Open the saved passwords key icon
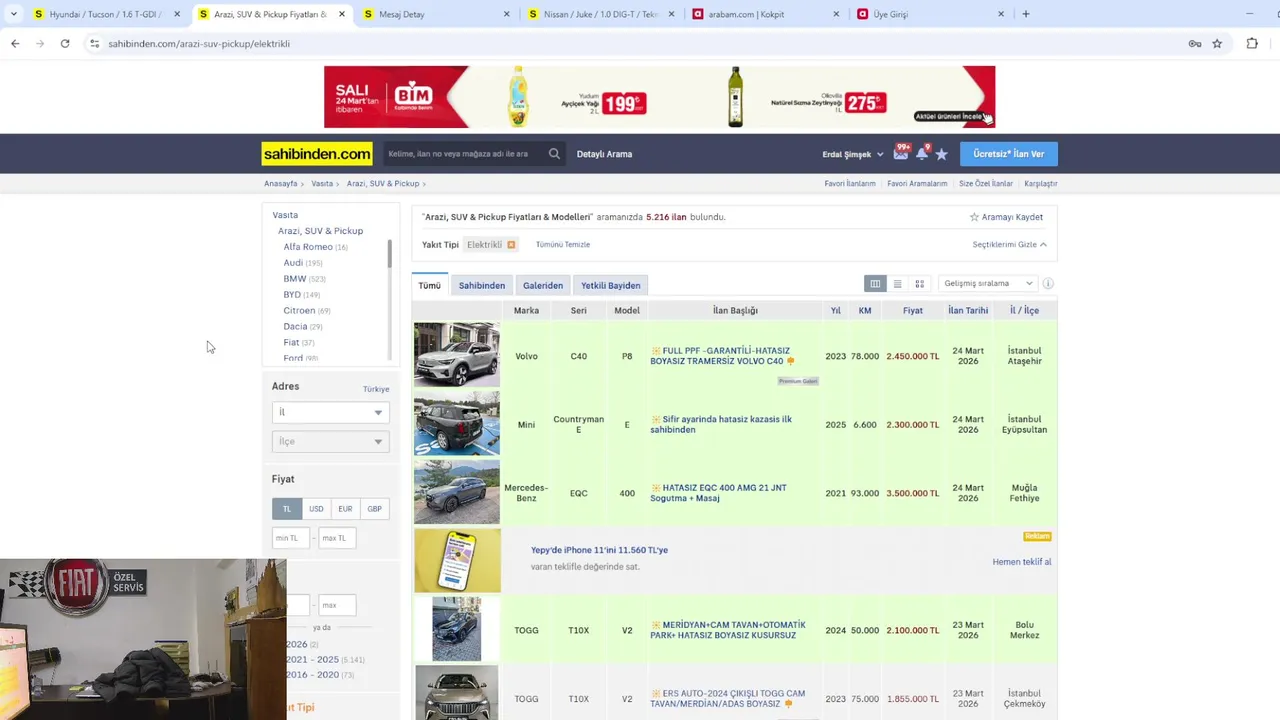The width and height of the screenshot is (1280, 720). (1194, 44)
